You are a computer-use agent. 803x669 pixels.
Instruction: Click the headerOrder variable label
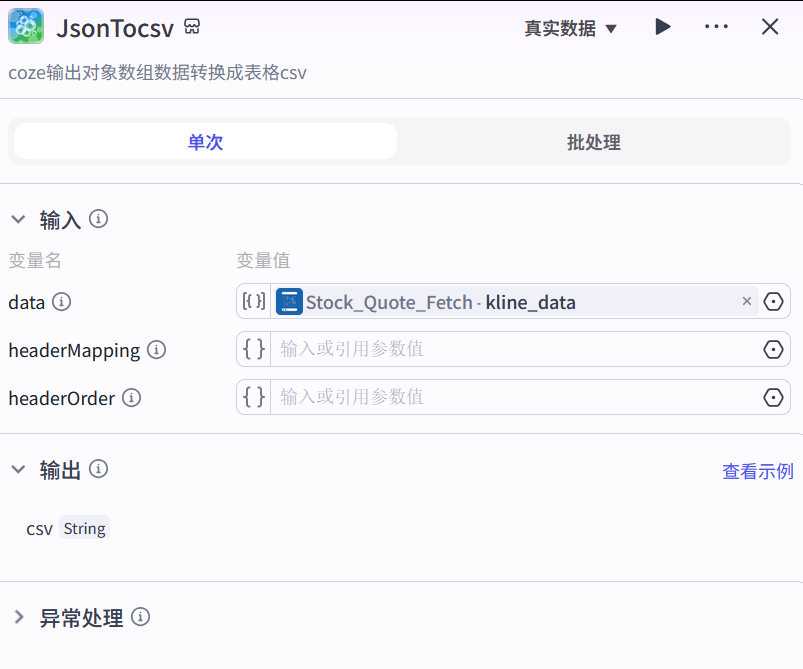(x=62, y=399)
